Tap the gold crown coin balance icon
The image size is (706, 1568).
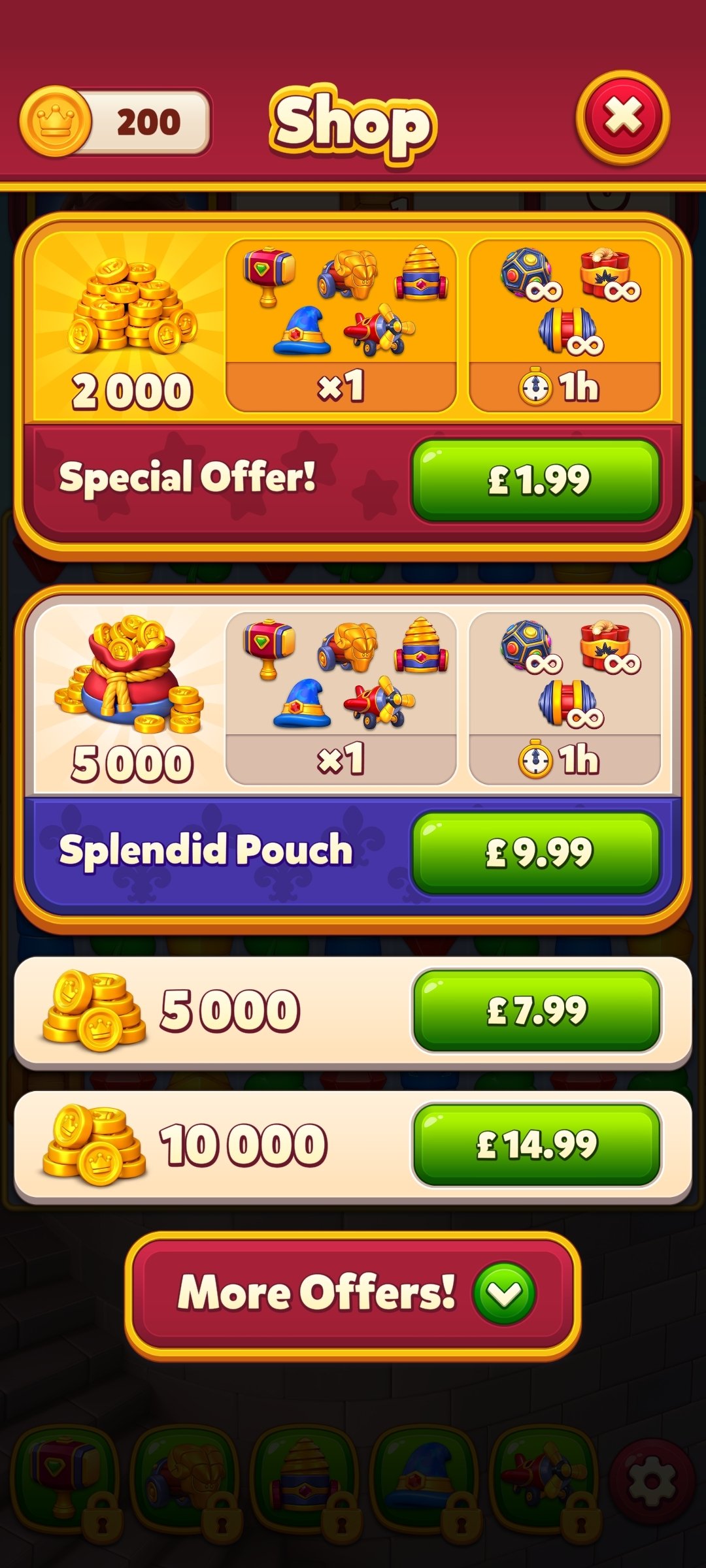[56, 122]
